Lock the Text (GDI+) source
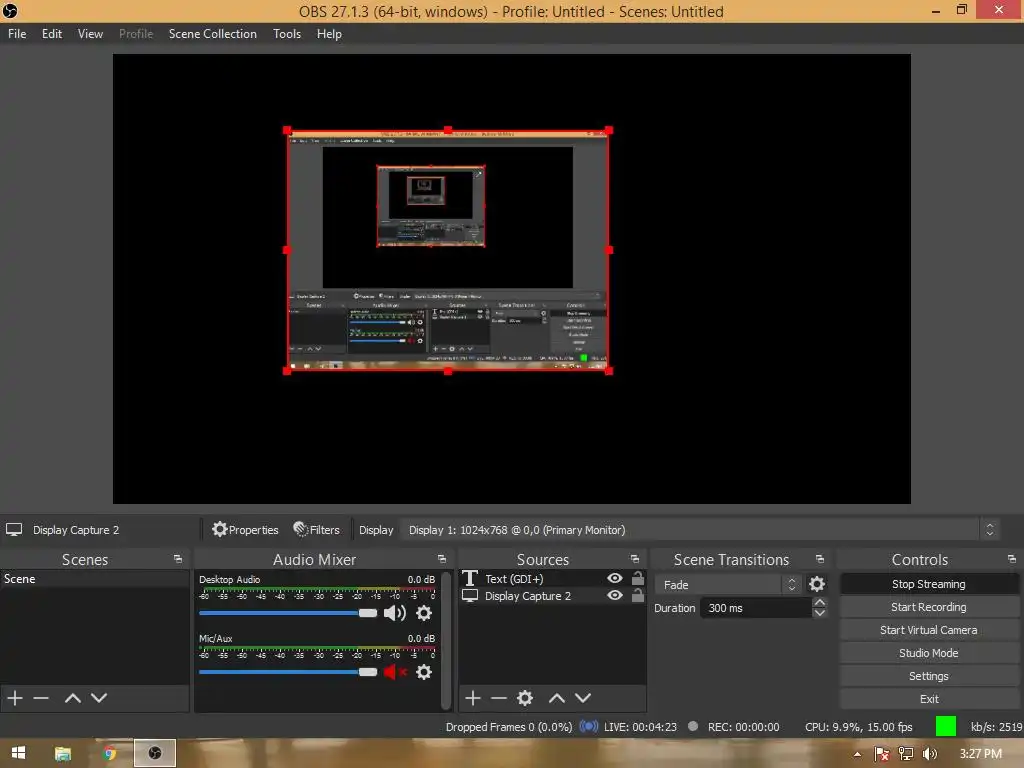The height and width of the screenshot is (768, 1024). (637, 578)
